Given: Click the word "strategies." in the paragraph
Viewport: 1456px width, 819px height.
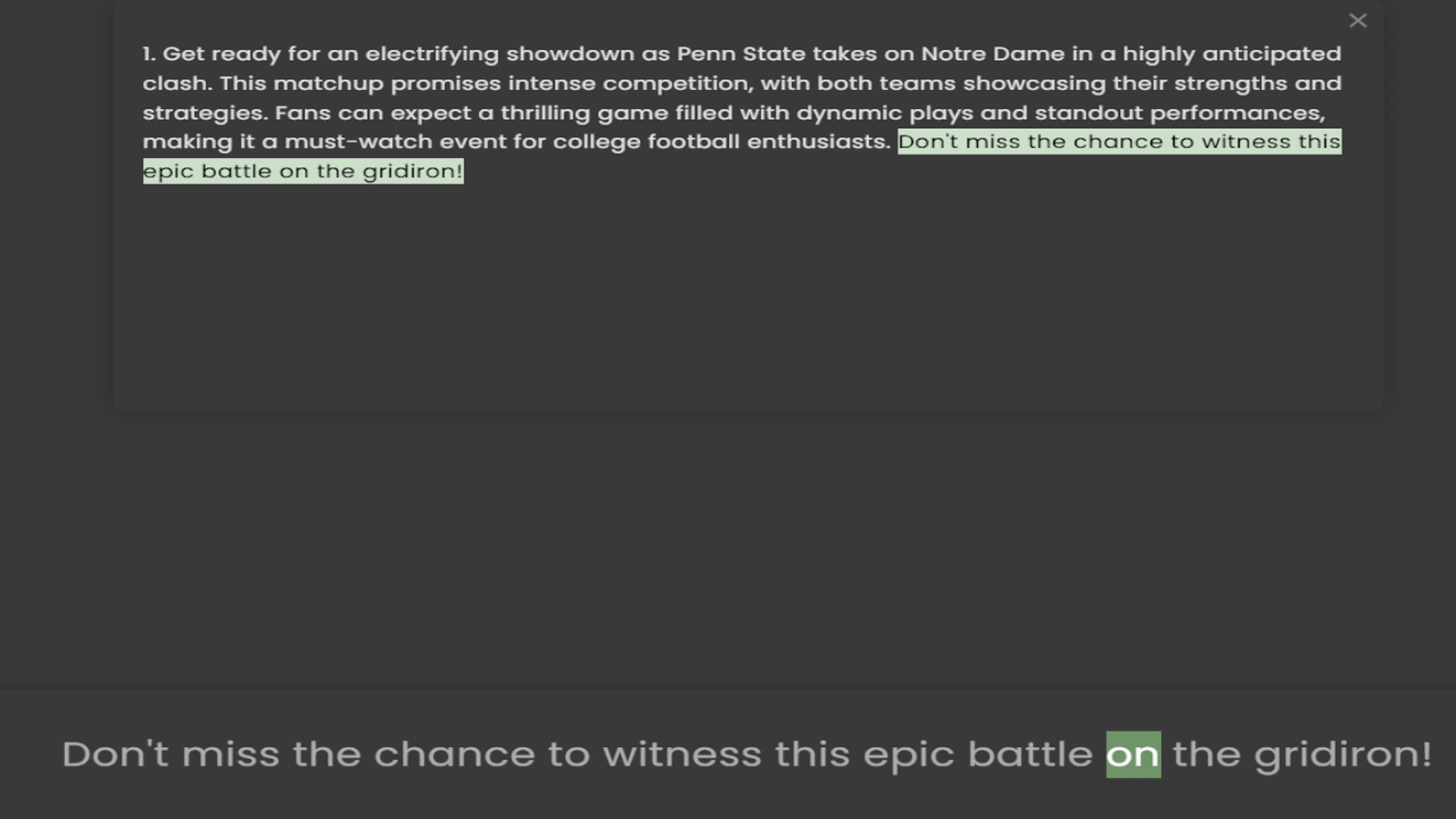Looking at the screenshot, I should pos(205,113).
